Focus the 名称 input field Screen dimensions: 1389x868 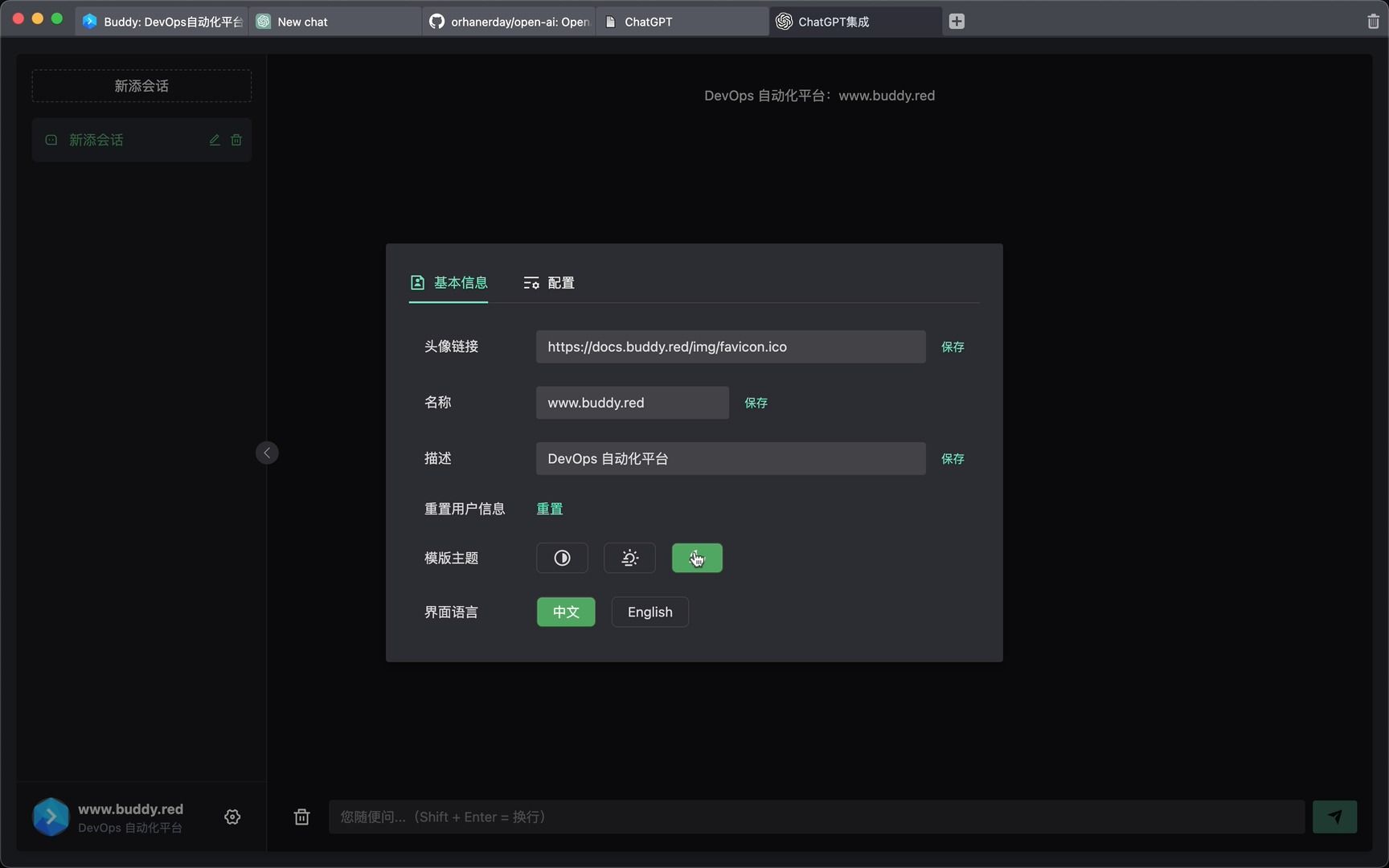tap(633, 403)
